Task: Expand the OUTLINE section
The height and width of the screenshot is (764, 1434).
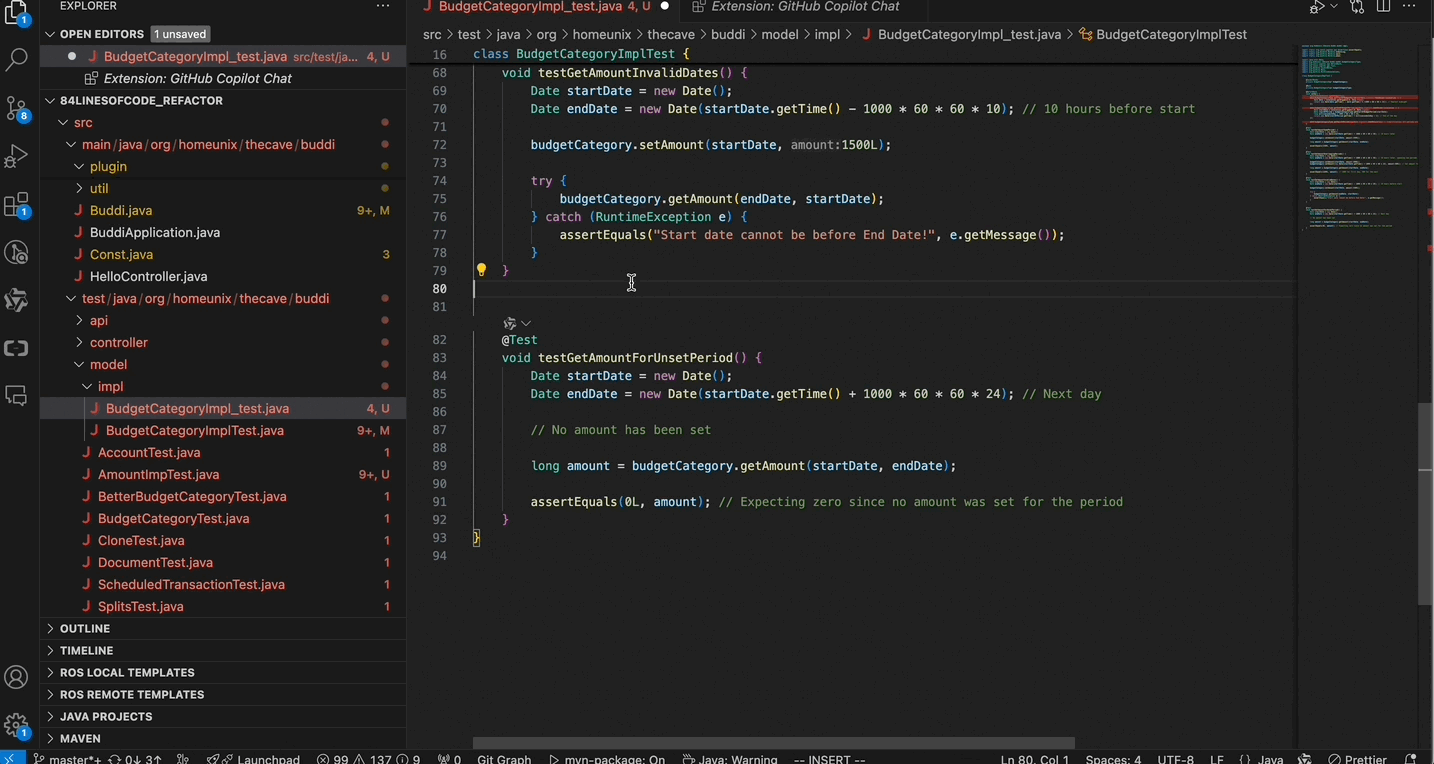Action: (x=85, y=628)
